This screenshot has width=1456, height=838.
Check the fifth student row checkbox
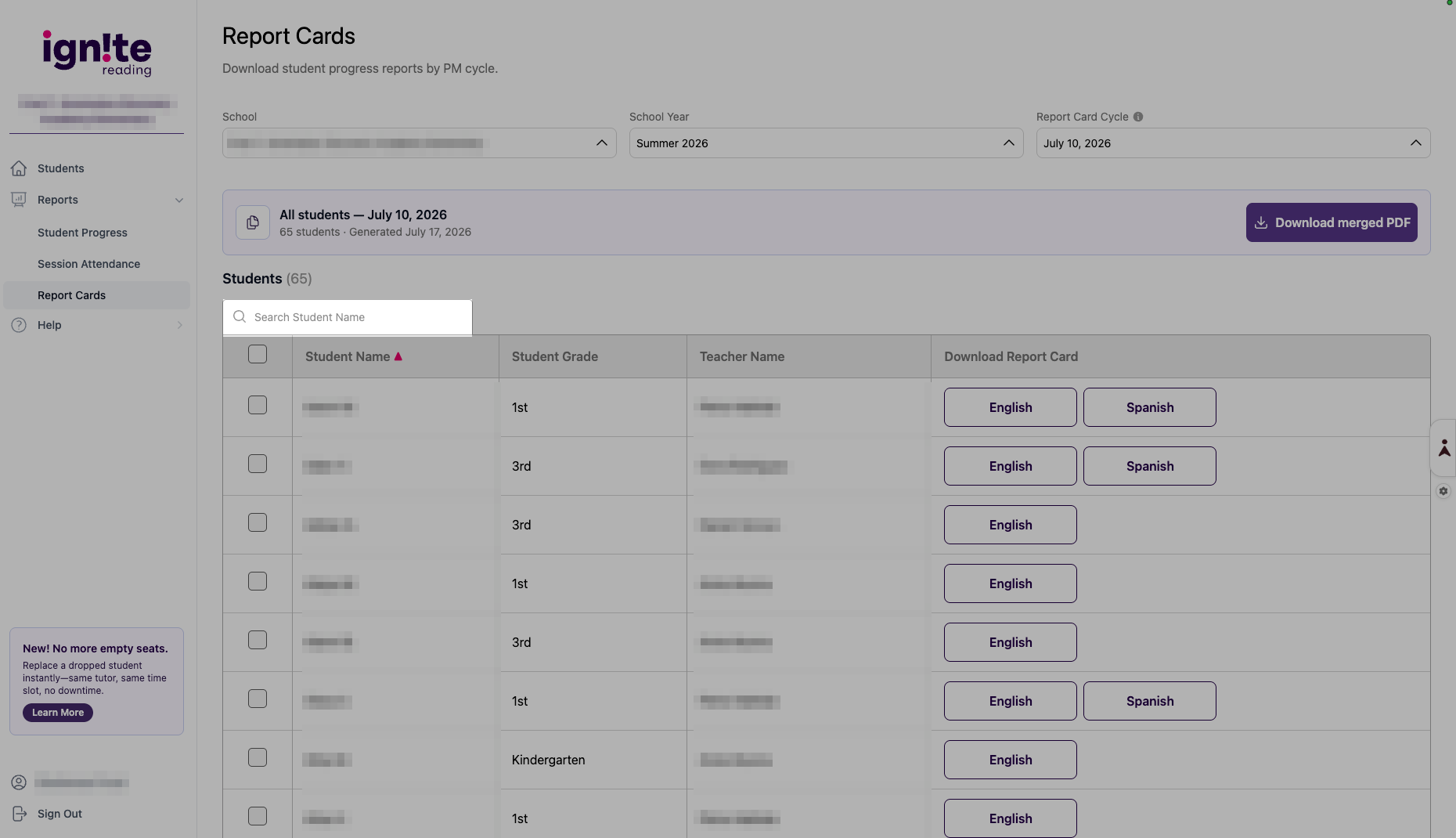click(x=258, y=640)
